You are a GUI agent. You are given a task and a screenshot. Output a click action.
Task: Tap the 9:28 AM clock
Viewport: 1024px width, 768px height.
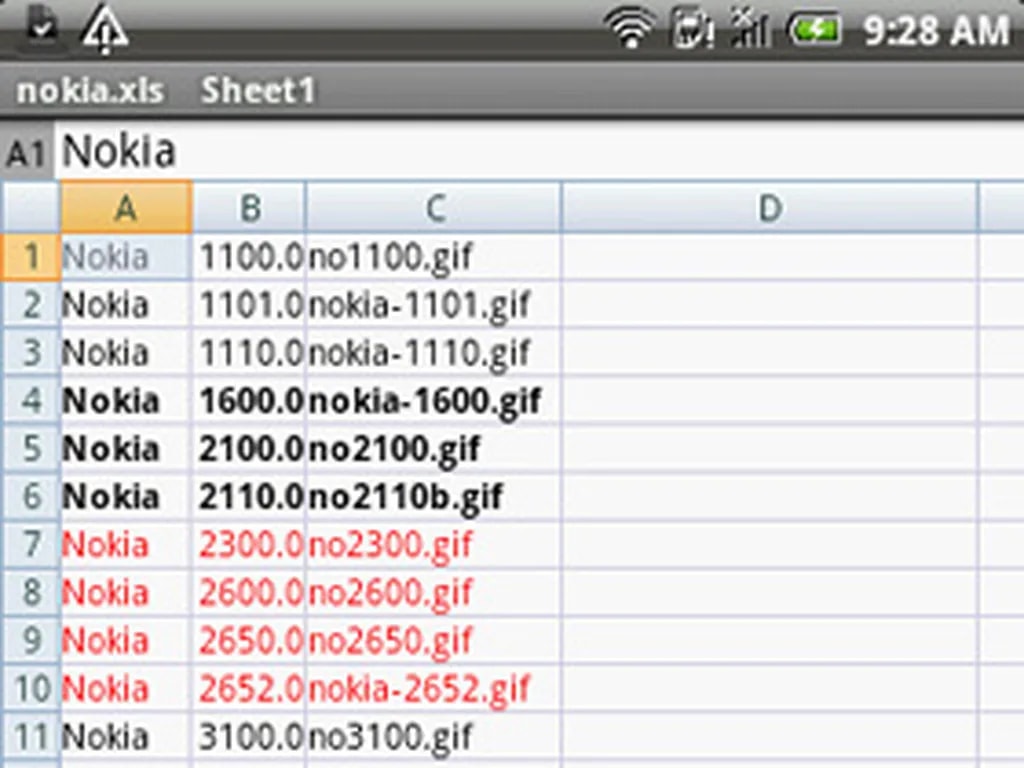936,30
